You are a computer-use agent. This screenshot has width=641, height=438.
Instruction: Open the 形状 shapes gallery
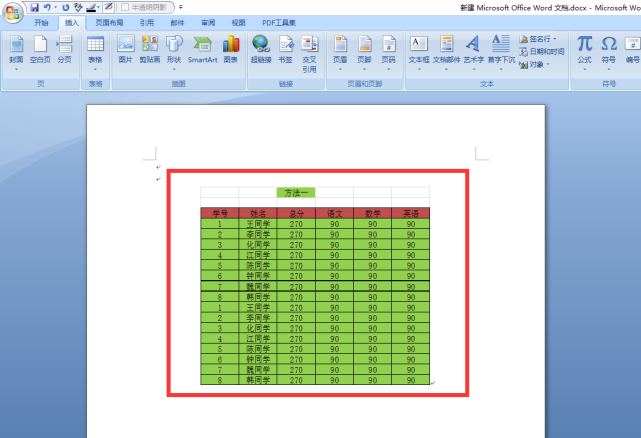(x=174, y=53)
